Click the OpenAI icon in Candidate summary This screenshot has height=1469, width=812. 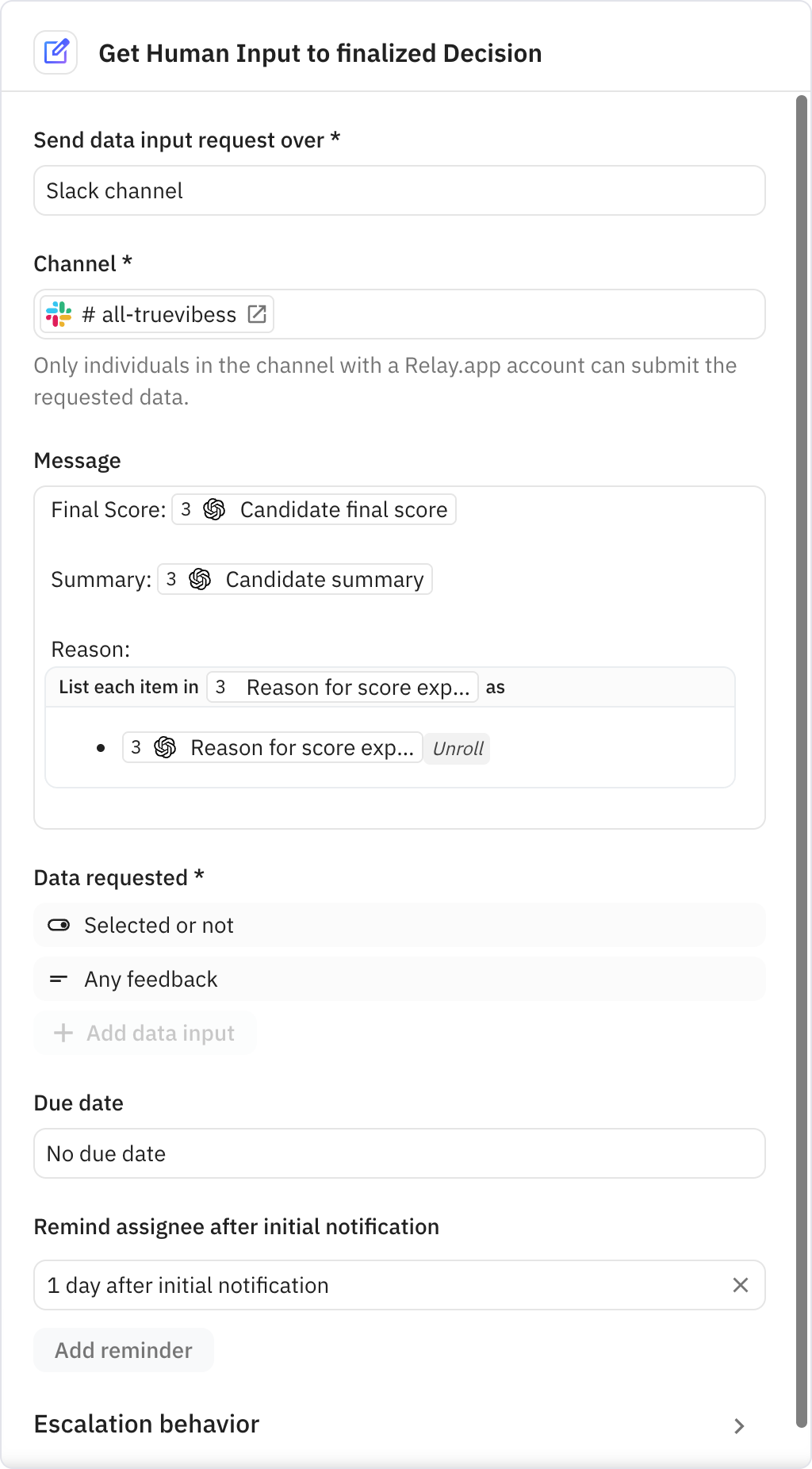pyautogui.click(x=200, y=579)
